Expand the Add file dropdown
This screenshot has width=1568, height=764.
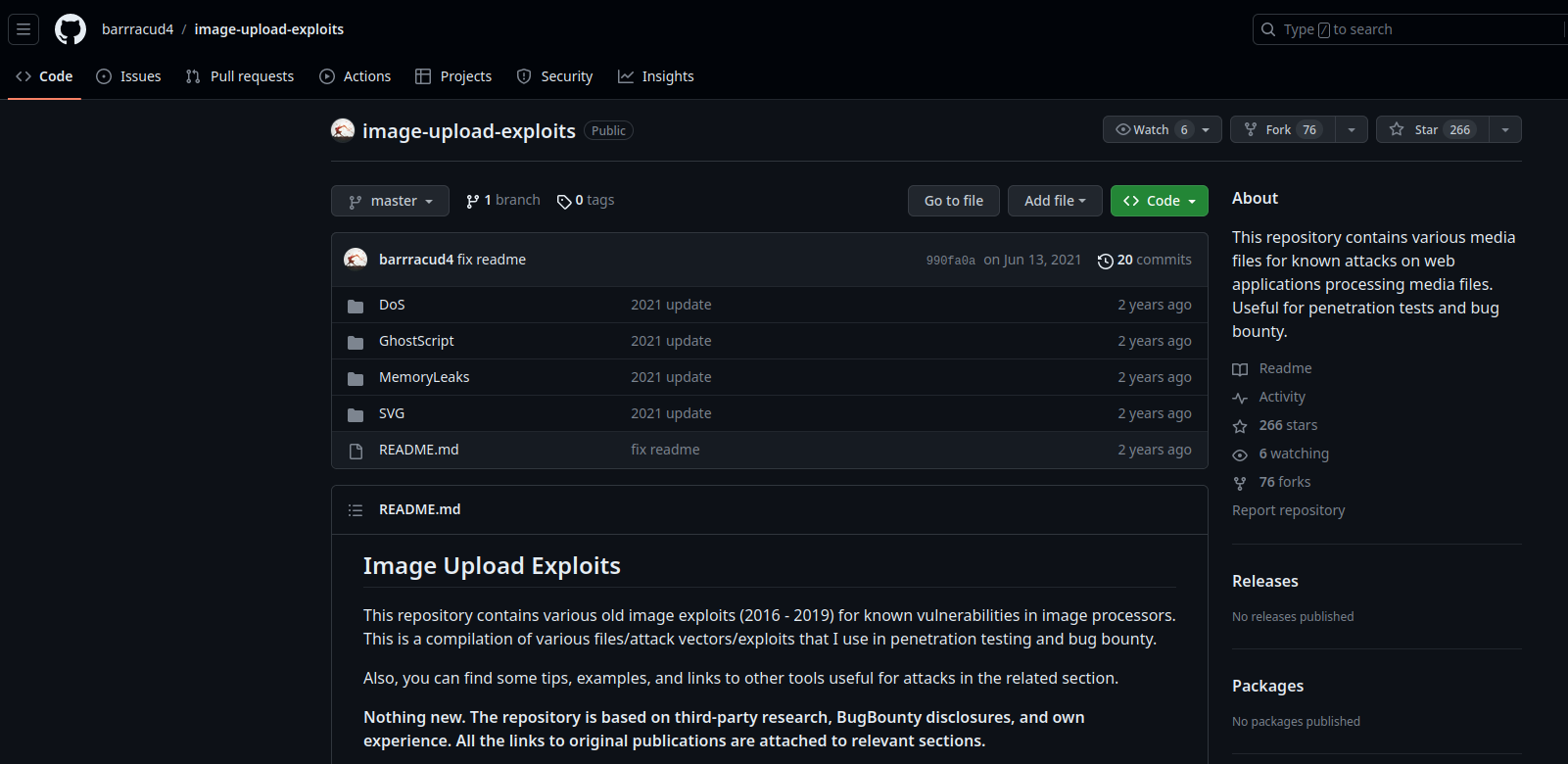pos(1055,201)
